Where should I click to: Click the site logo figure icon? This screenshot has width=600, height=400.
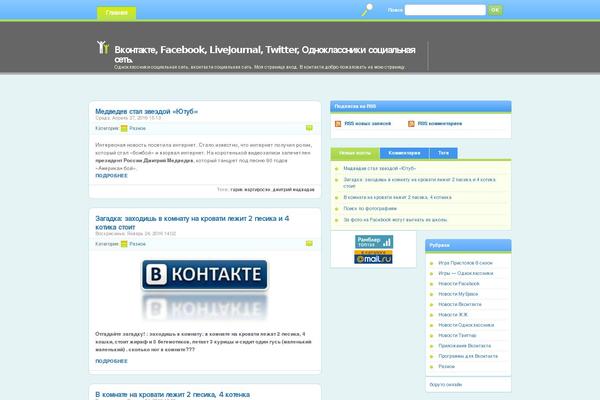(103, 47)
